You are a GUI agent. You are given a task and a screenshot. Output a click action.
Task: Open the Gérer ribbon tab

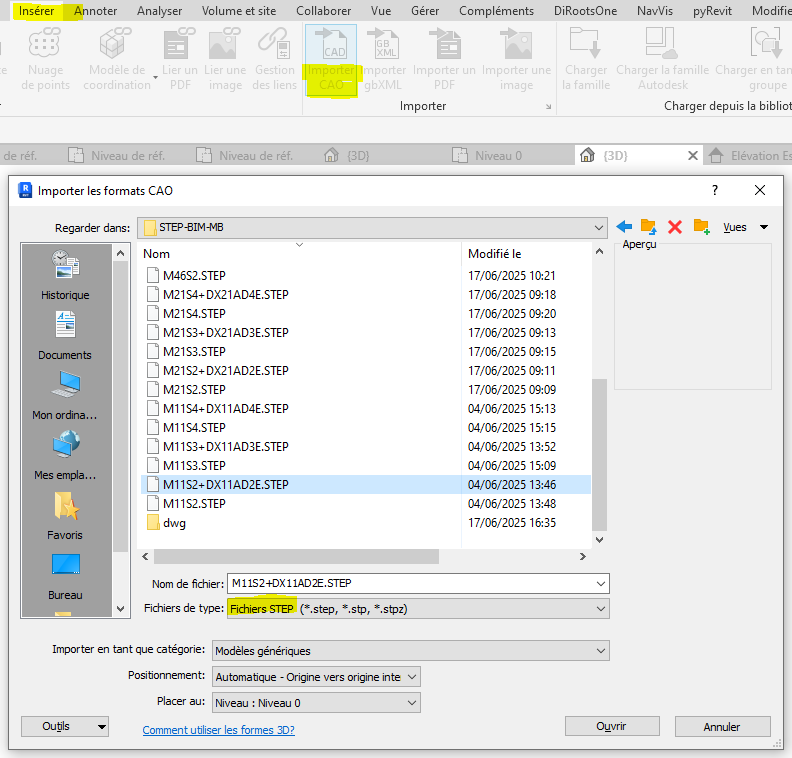click(x=425, y=11)
